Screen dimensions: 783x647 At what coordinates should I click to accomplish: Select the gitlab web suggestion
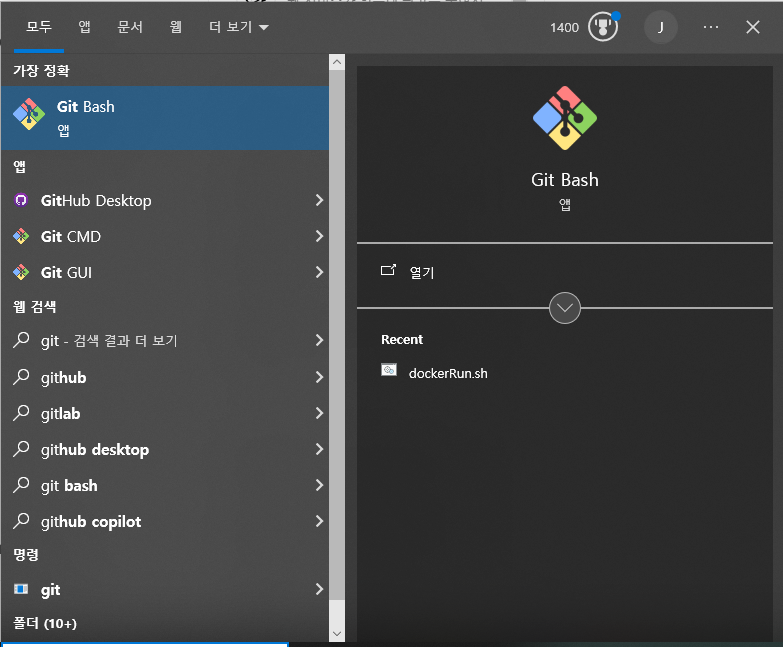165,413
